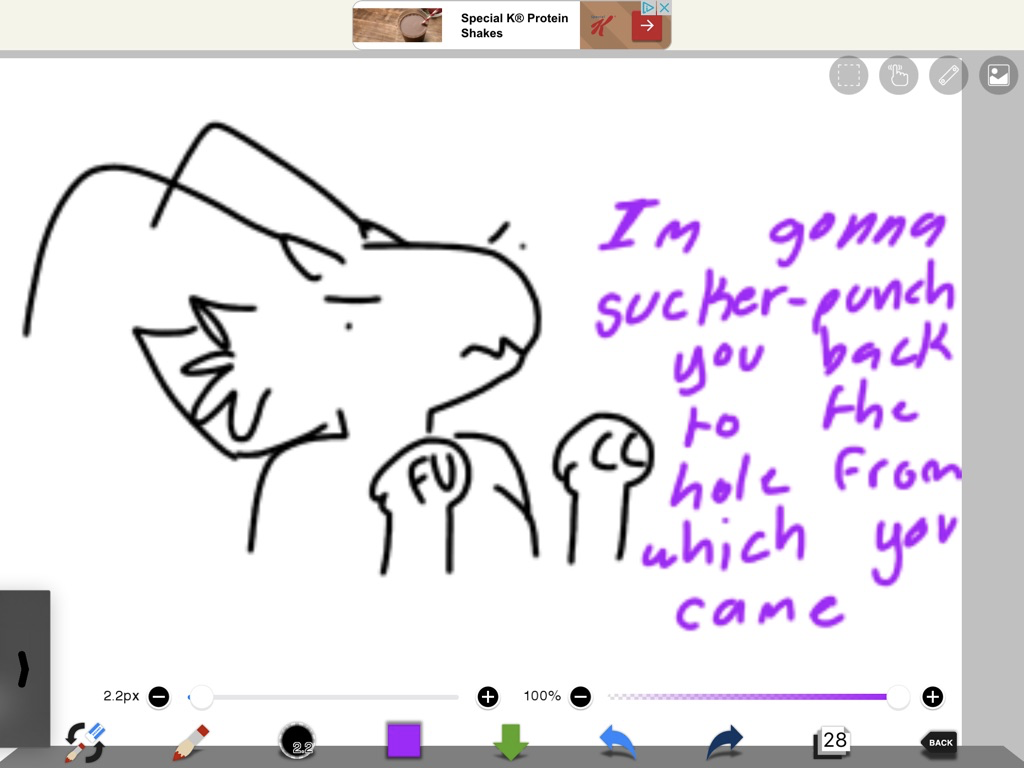The image size is (1024, 768).
Task: Open the purple color swatch
Action: pos(404,741)
